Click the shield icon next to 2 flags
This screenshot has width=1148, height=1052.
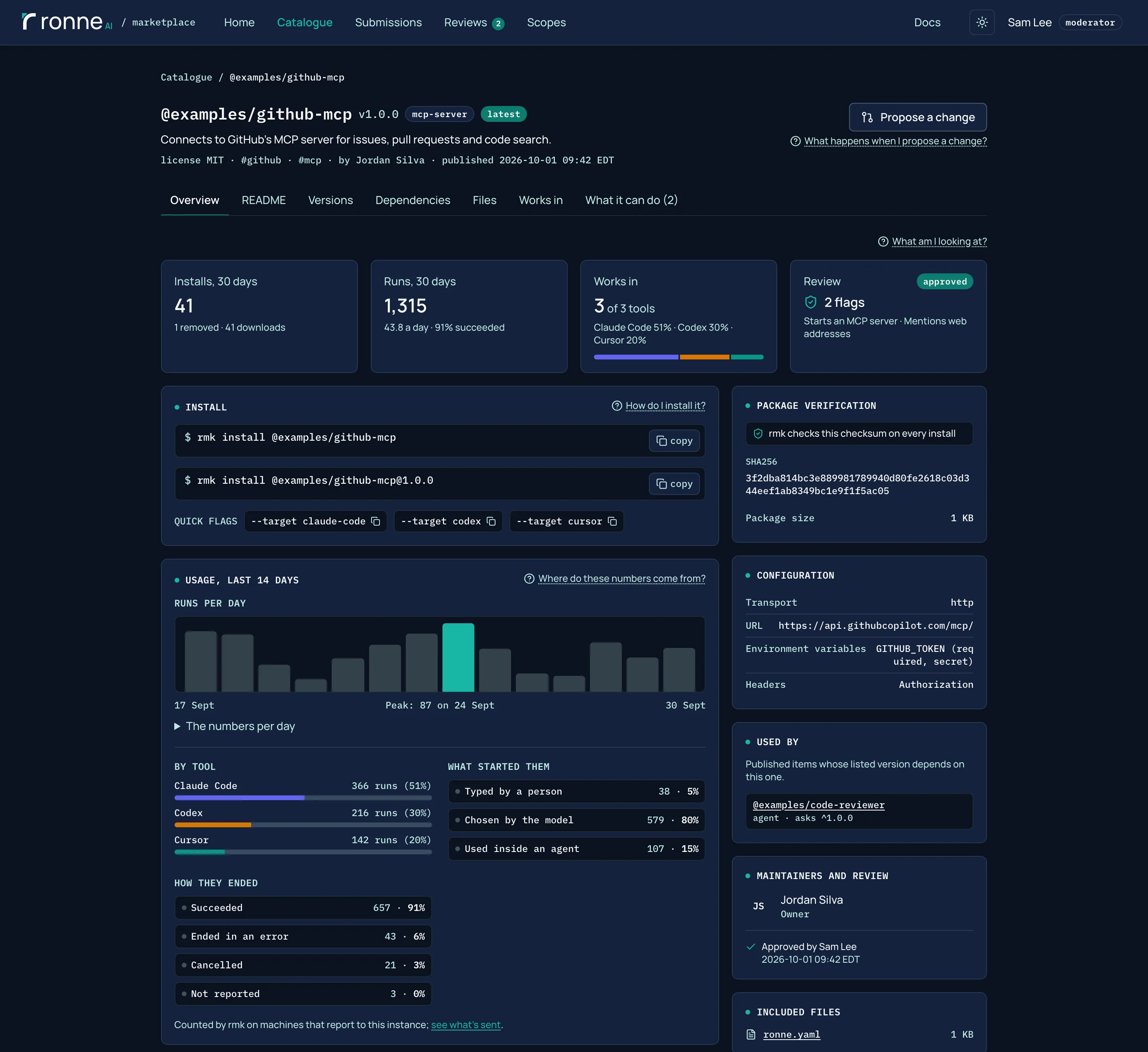coord(811,302)
